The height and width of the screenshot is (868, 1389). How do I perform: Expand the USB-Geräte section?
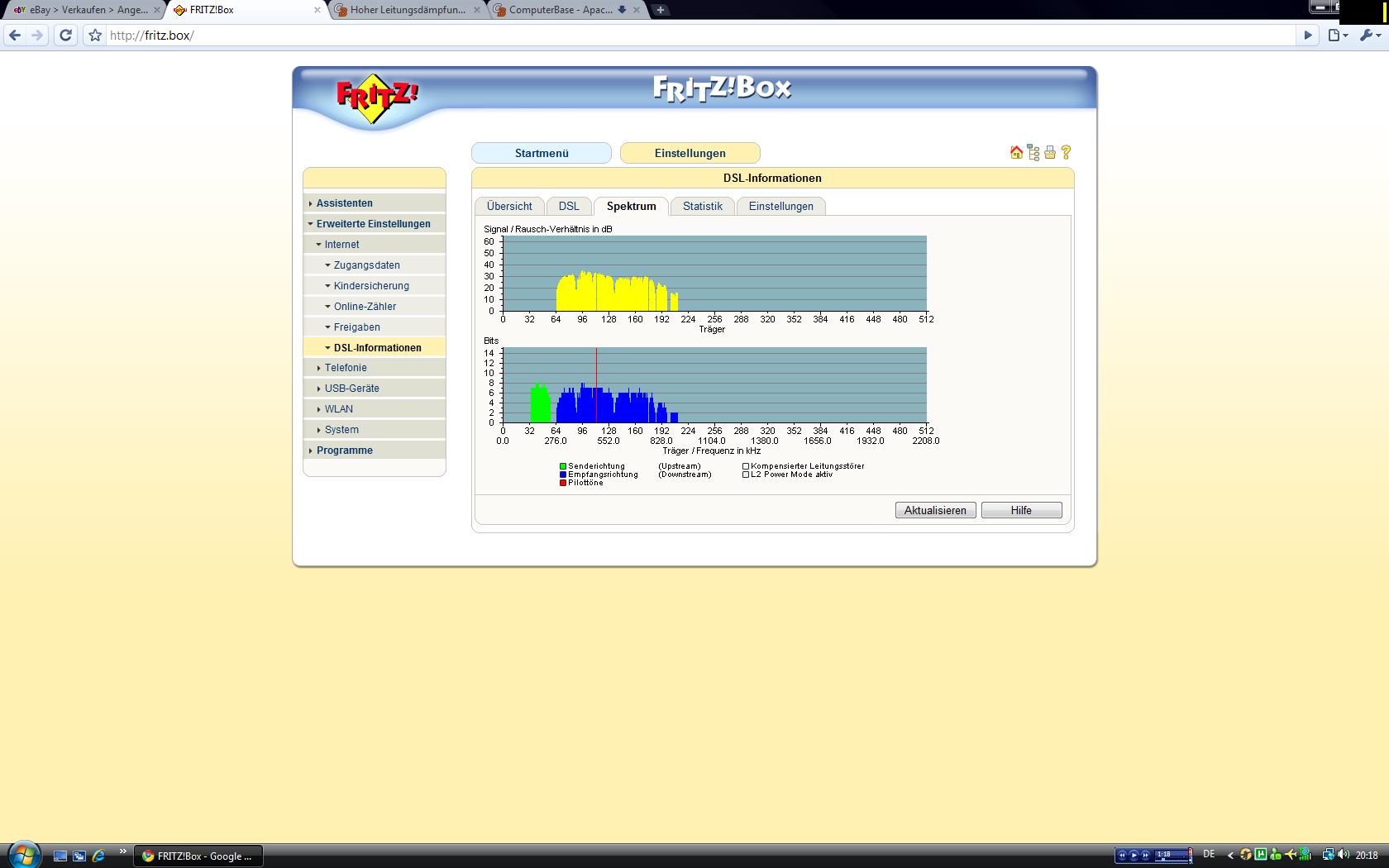(x=375, y=389)
